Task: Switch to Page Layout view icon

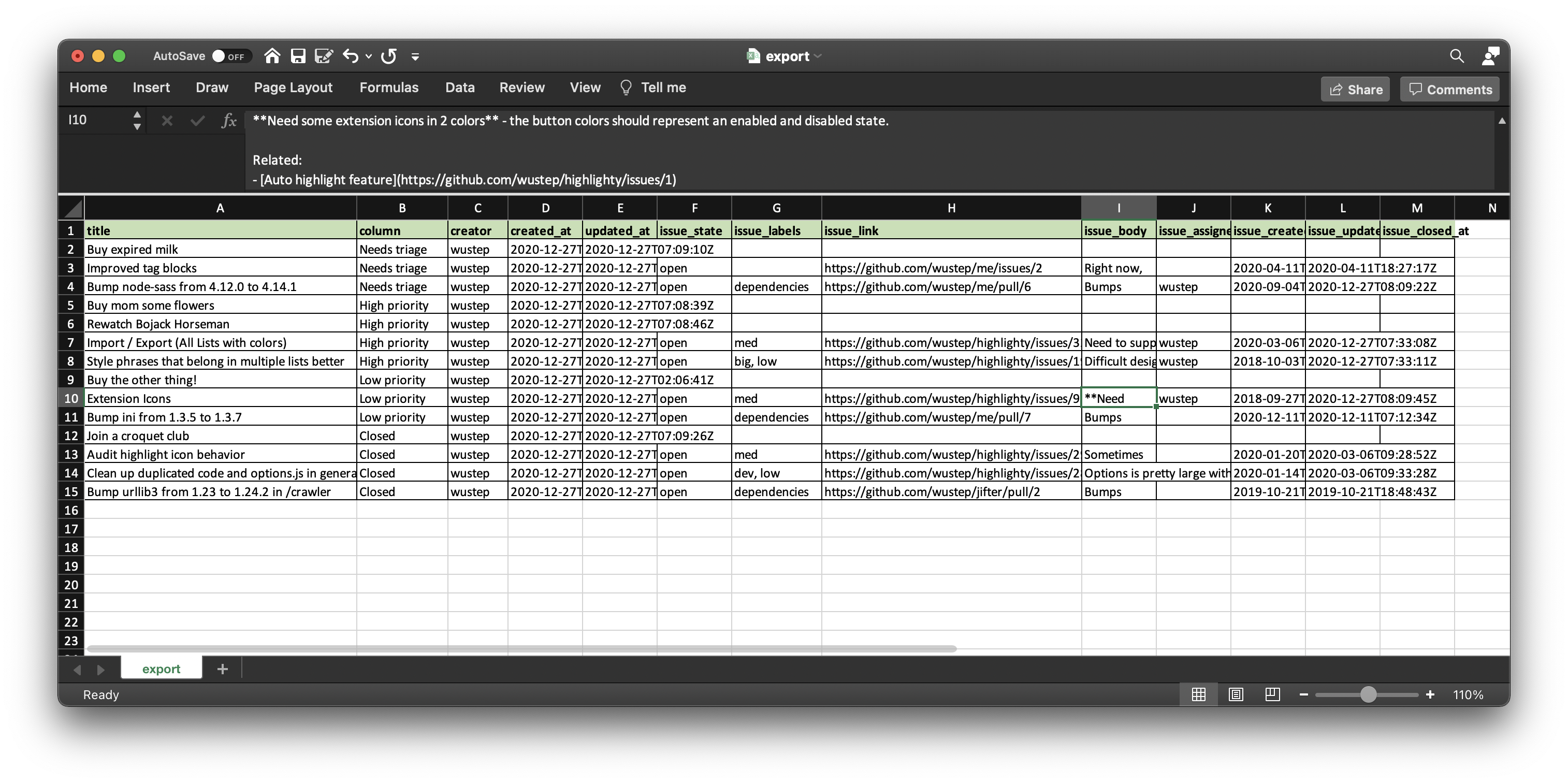Action: click(x=1235, y=694)
